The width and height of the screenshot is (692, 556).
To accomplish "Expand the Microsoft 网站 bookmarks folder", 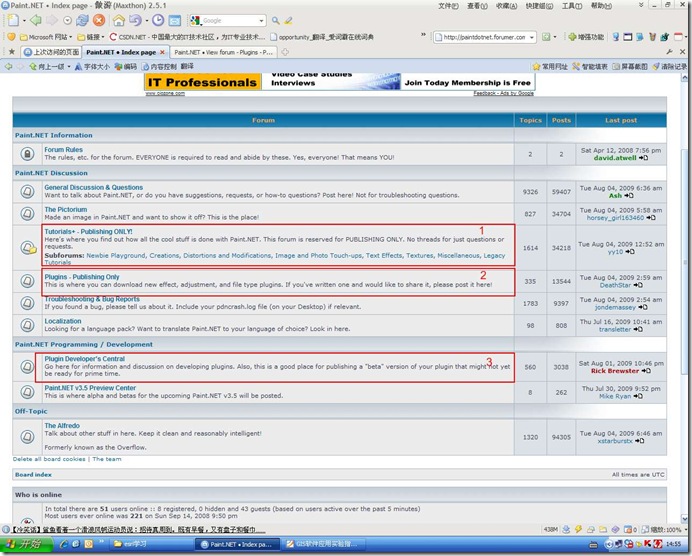I will click(46, 37).
